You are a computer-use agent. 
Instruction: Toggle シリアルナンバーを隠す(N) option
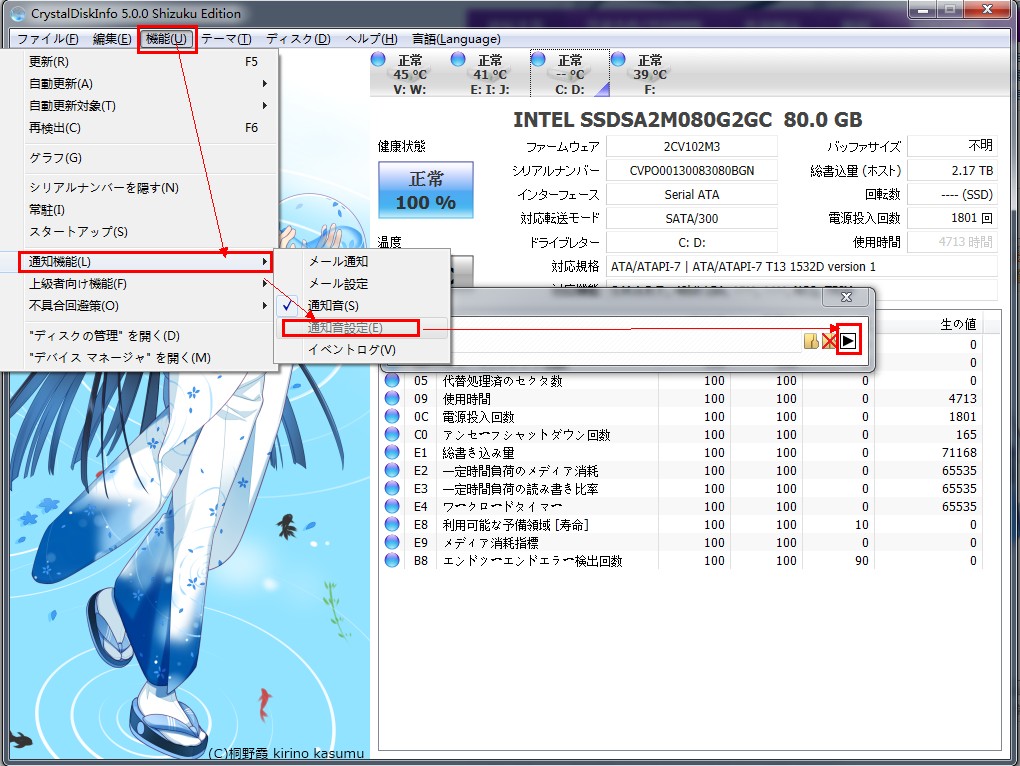(x=143, y=188)
